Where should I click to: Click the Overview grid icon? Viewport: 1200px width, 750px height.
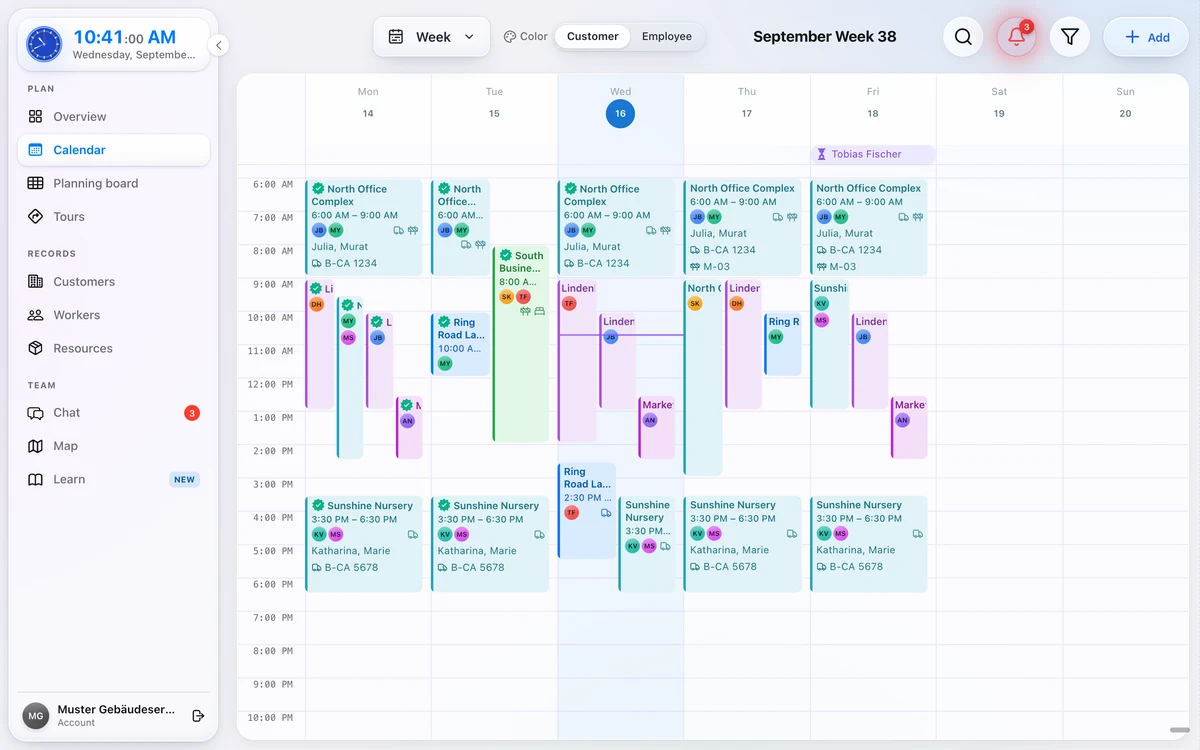click(x=36, y=117)
